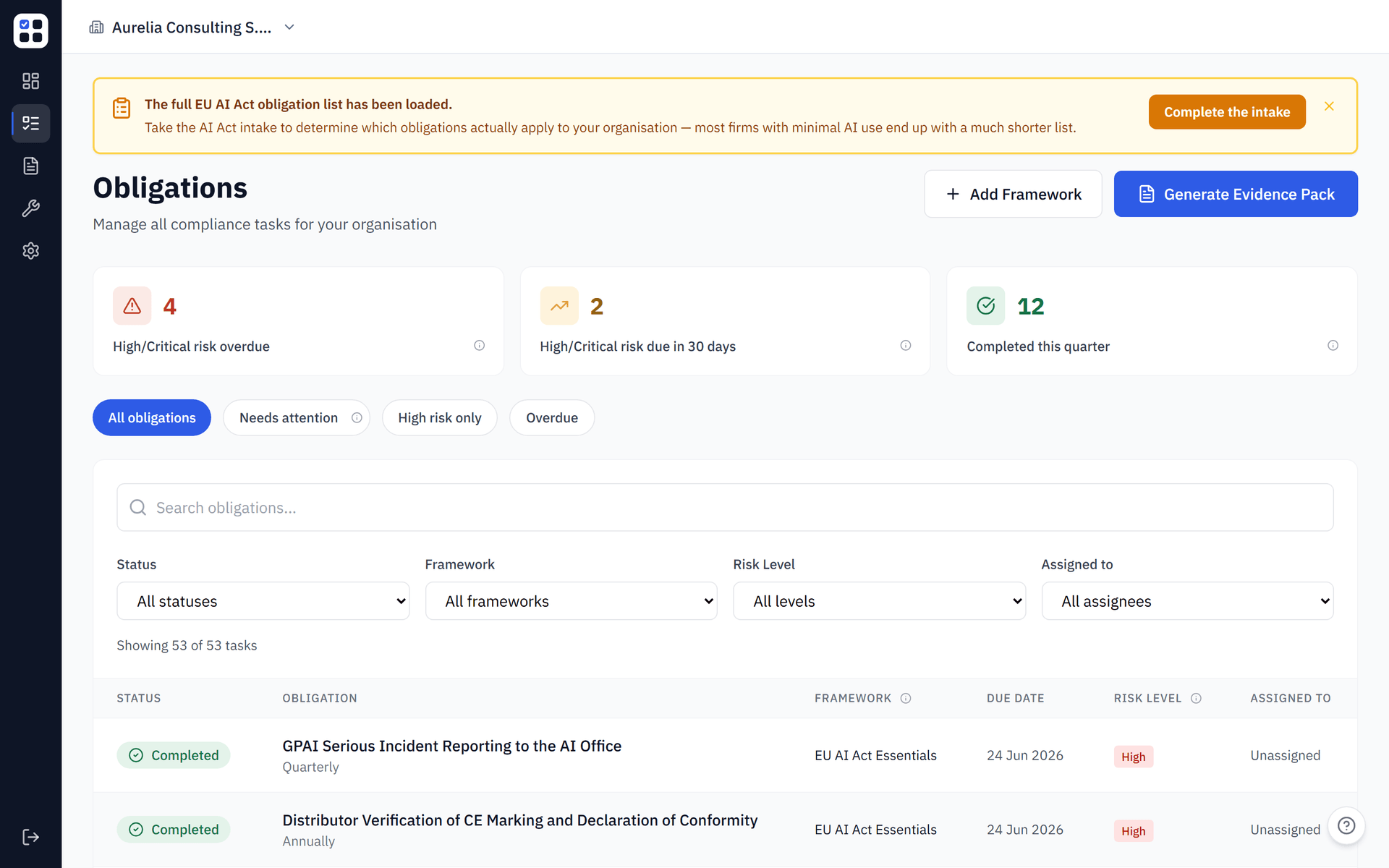Click High risk badge in Distributor Verification row
This screenshot has height=868, width=1389.
coord(1134,831)
